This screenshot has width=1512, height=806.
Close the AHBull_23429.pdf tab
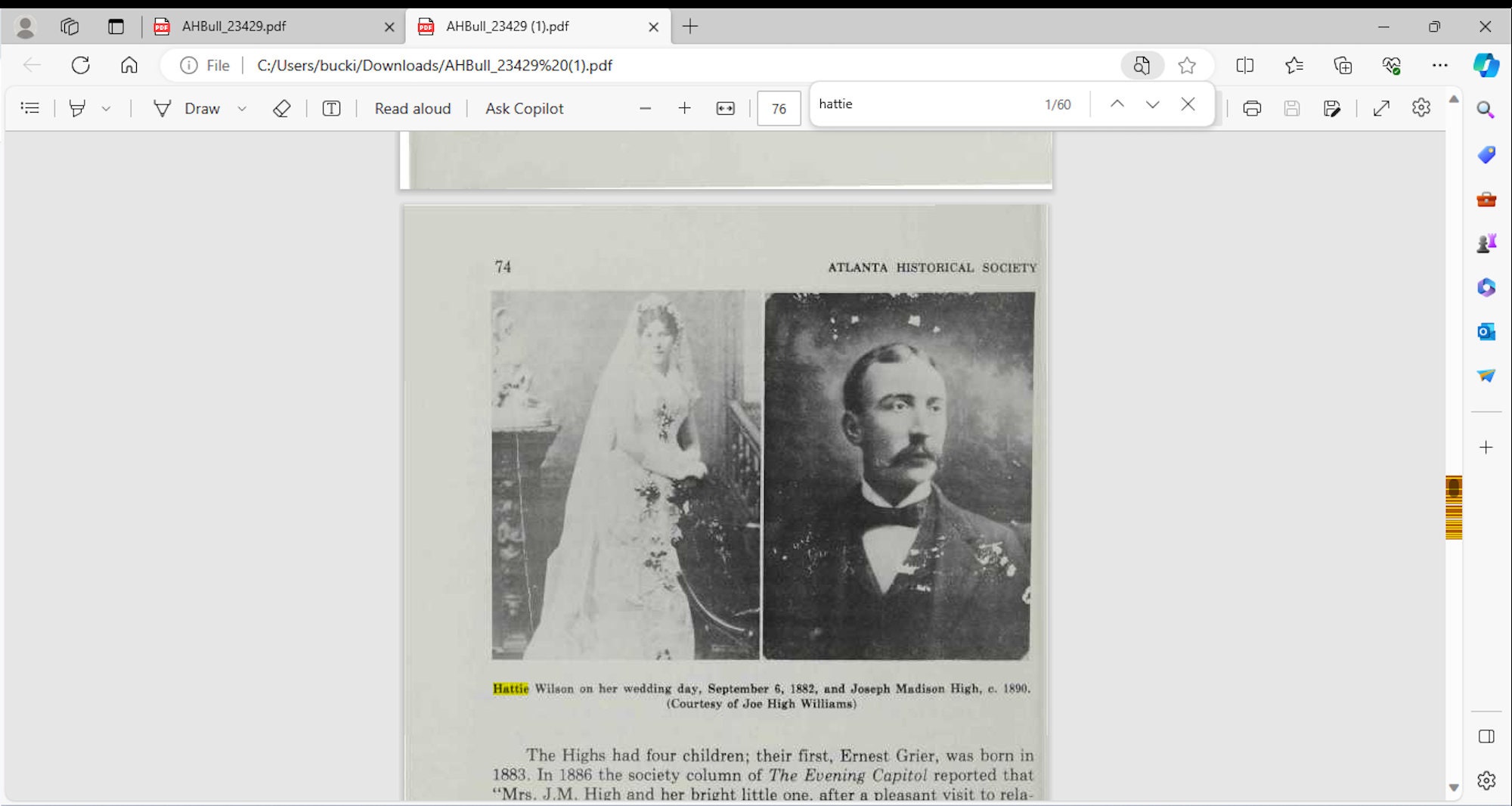click(x=389, y=27)
